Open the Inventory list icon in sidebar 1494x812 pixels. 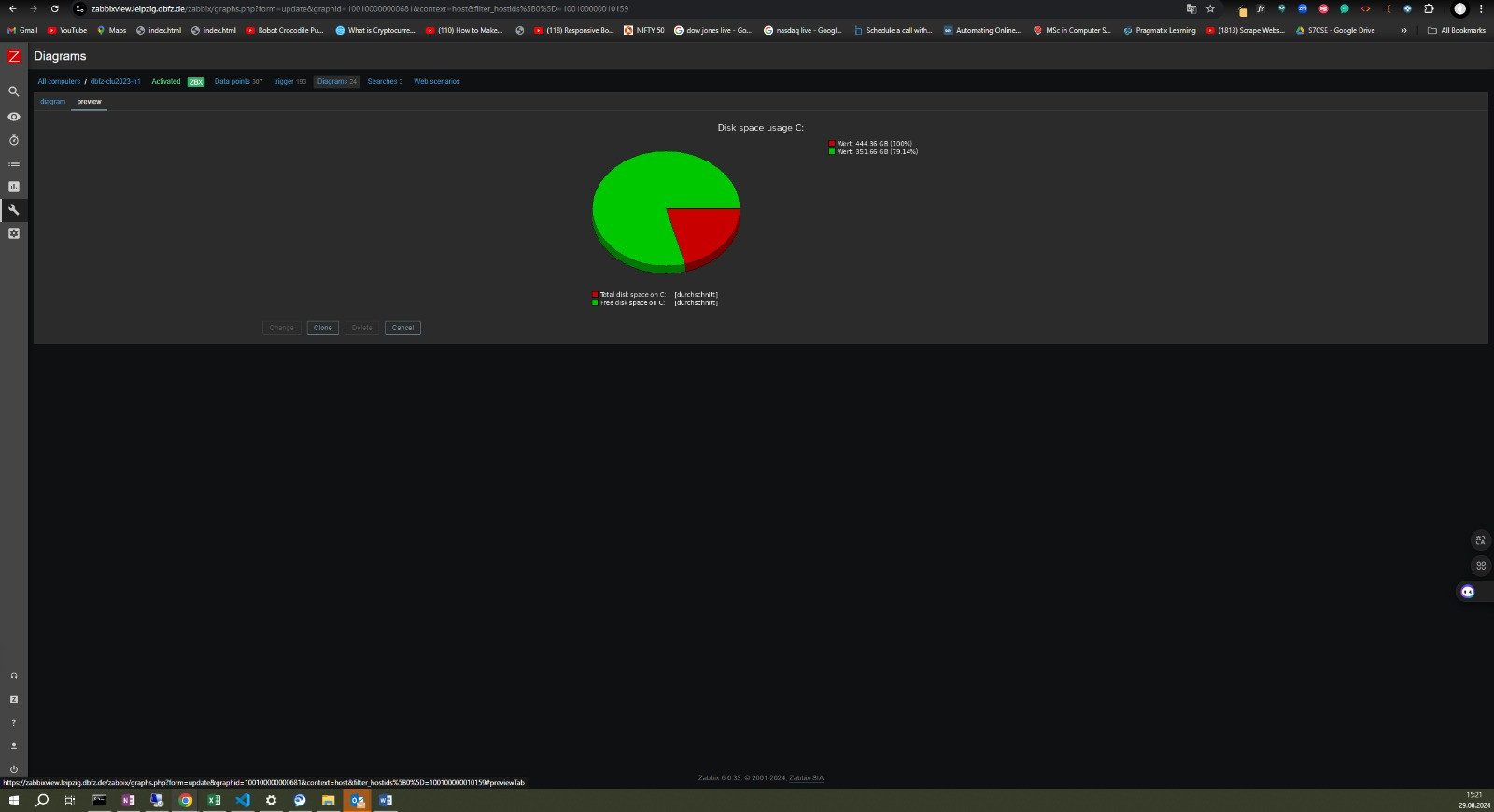click(x=14, y=163)
